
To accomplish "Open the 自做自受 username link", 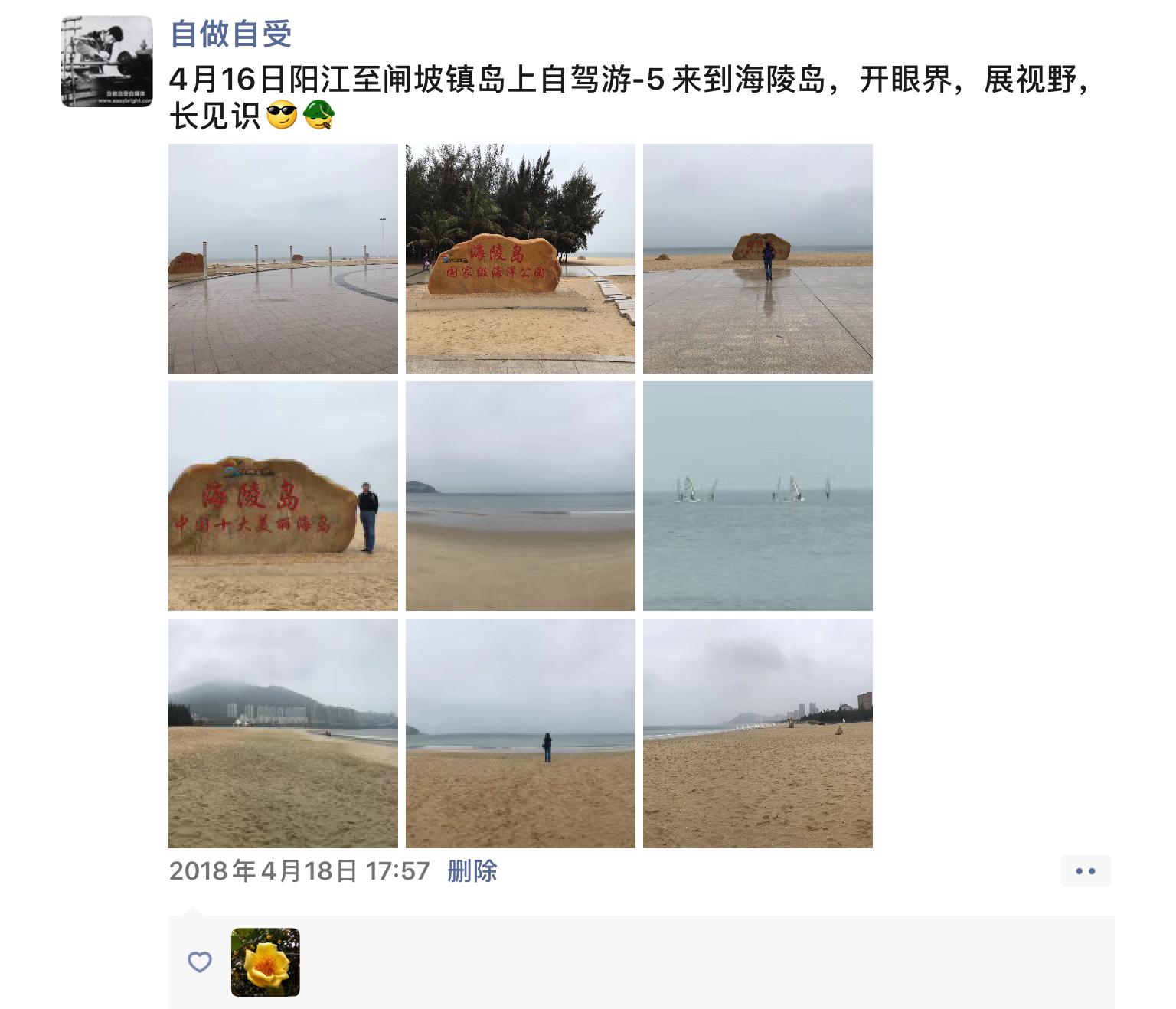I will tap(231, 33).
